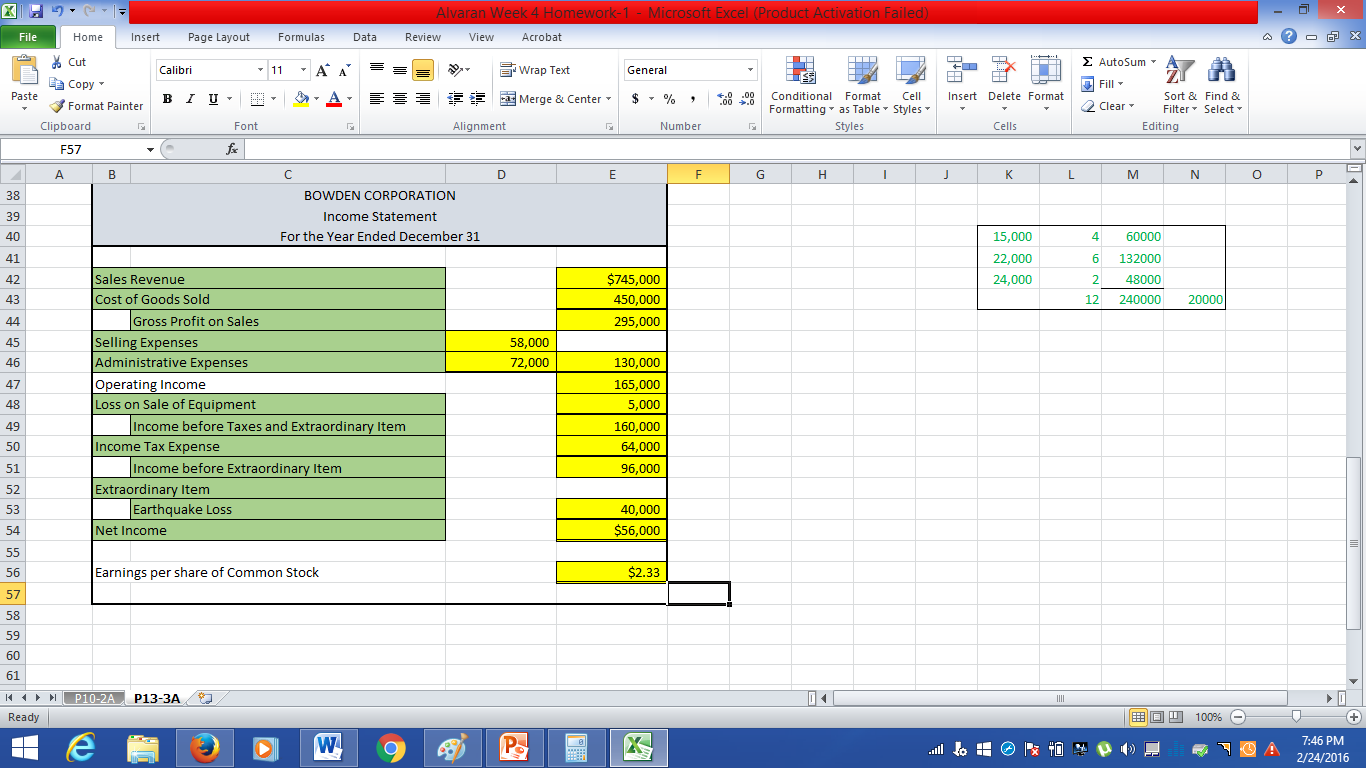This screenshot has width=1366, height=768.
Task: Select cell E54 showing $56,000
Action: tap(613, 530)
